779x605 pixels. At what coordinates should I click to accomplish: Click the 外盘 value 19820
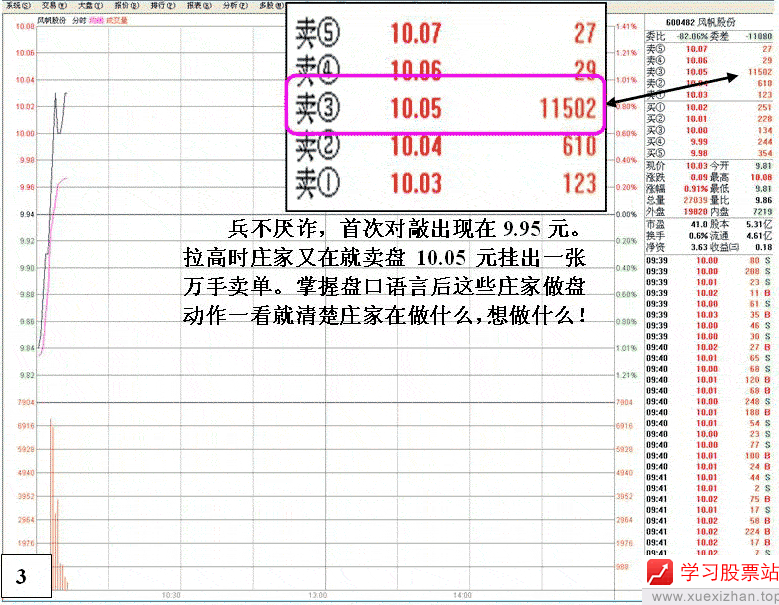coord(696,211)
